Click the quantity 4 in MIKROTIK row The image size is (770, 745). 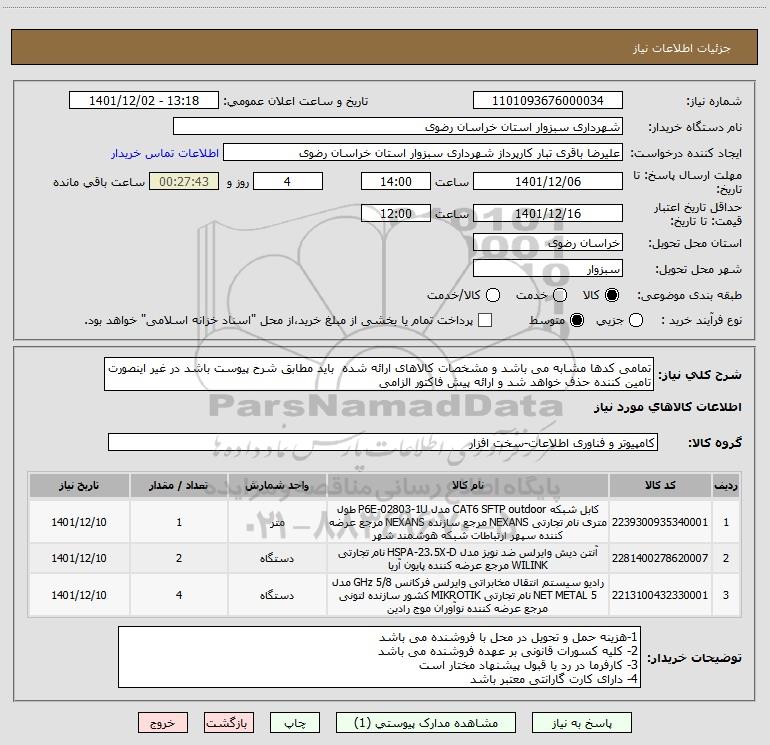[179, 595]
